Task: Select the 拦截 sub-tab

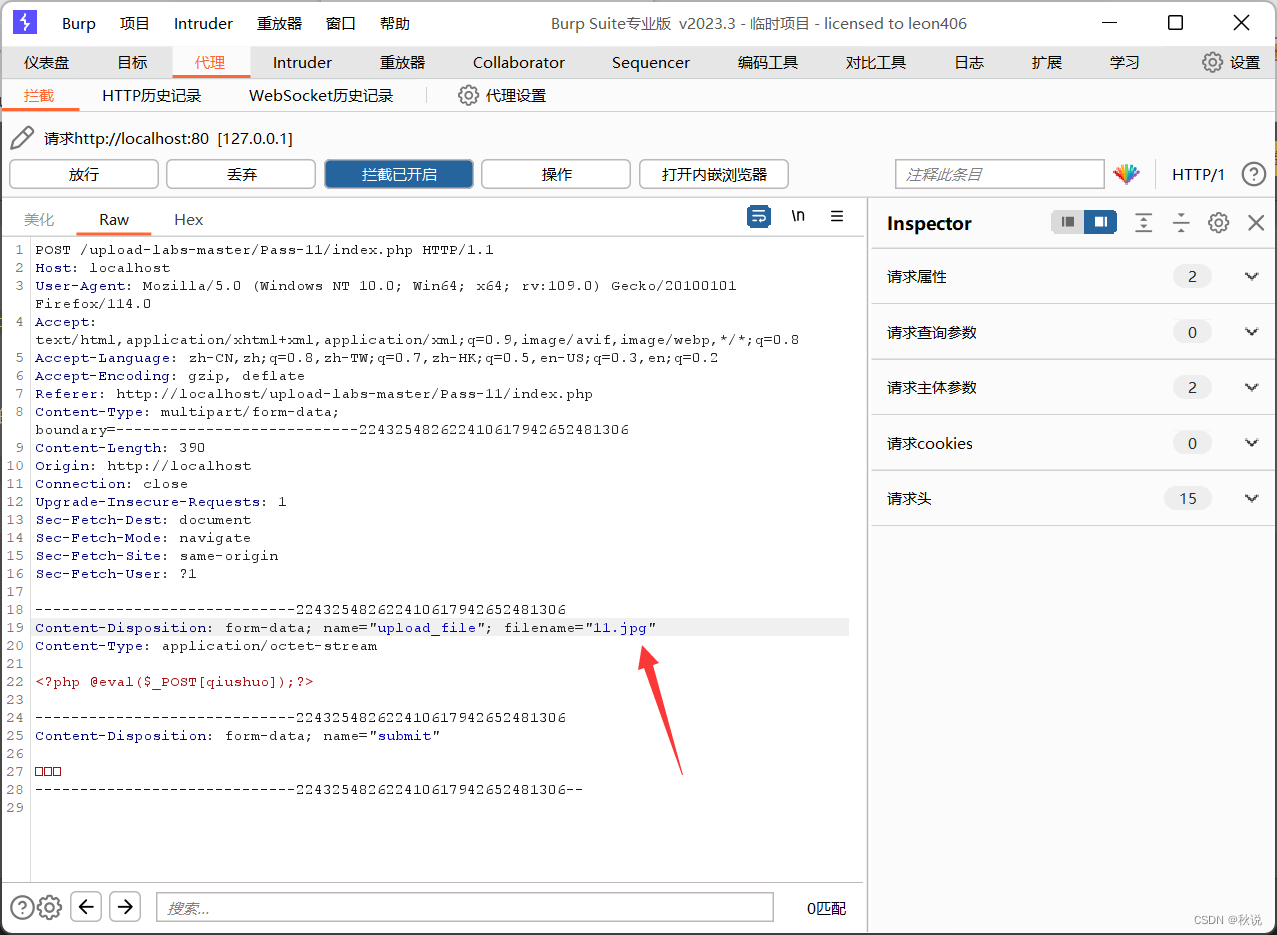Action: point(39,95)
